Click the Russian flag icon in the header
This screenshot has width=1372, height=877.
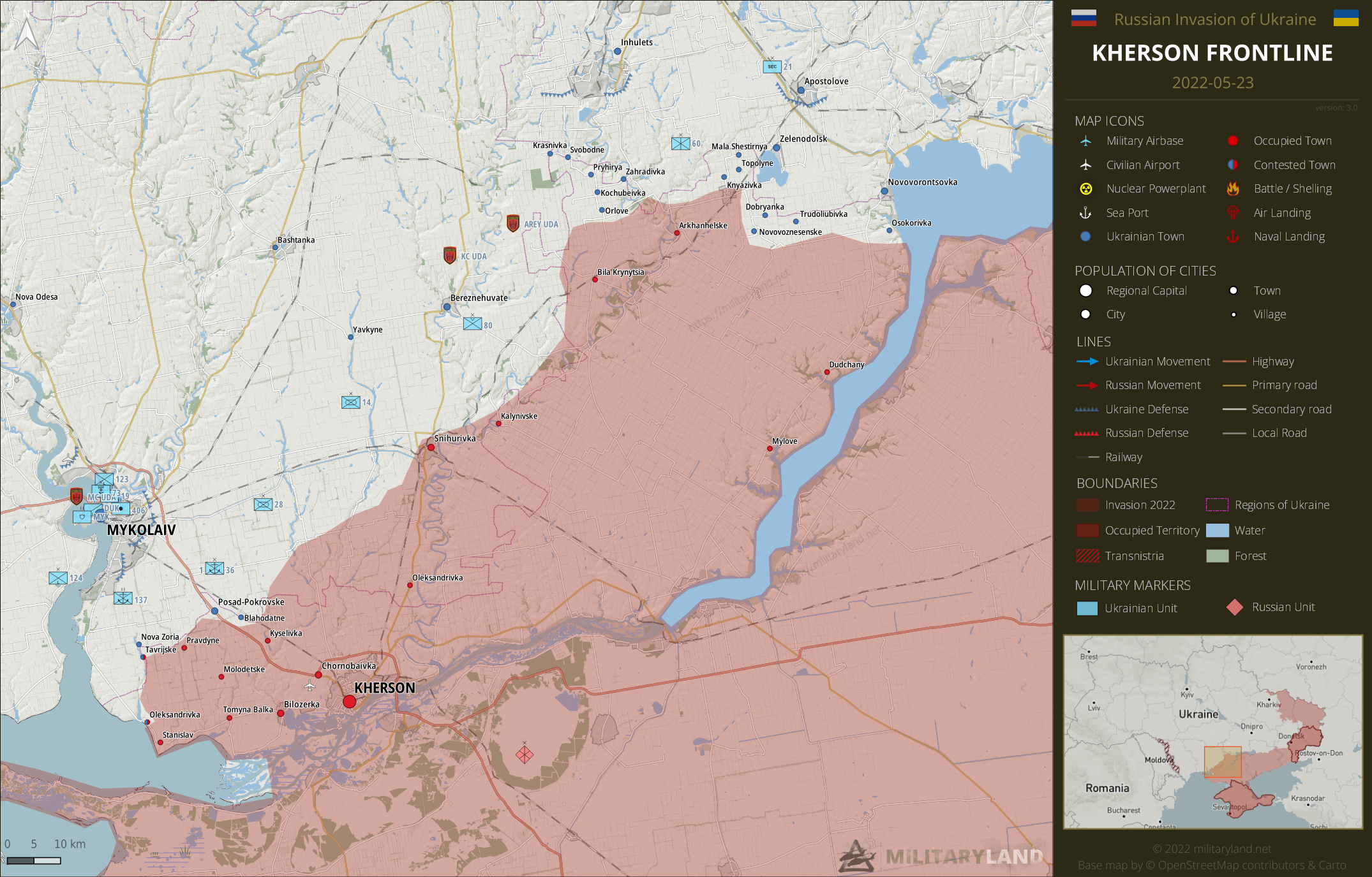click(1084, 18)
